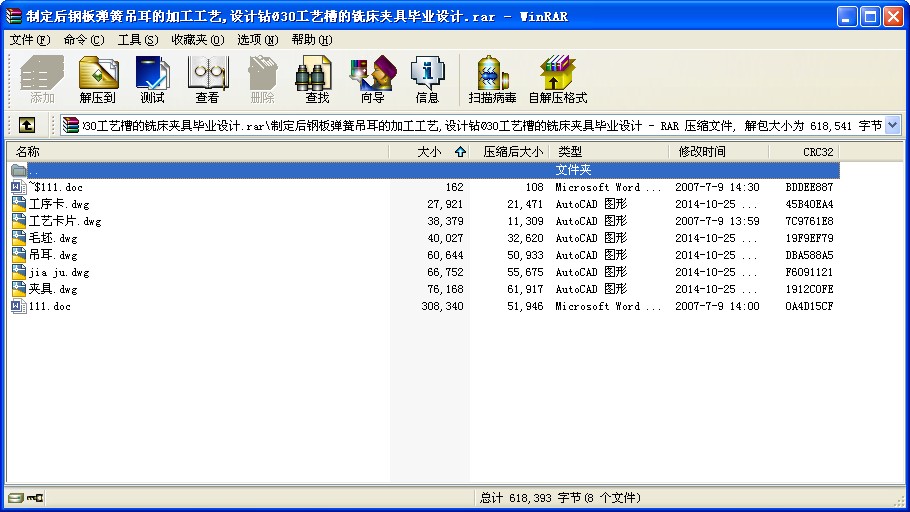Open the 收藏夹(O) menu
910x512 pixels.
pos(197,39)
